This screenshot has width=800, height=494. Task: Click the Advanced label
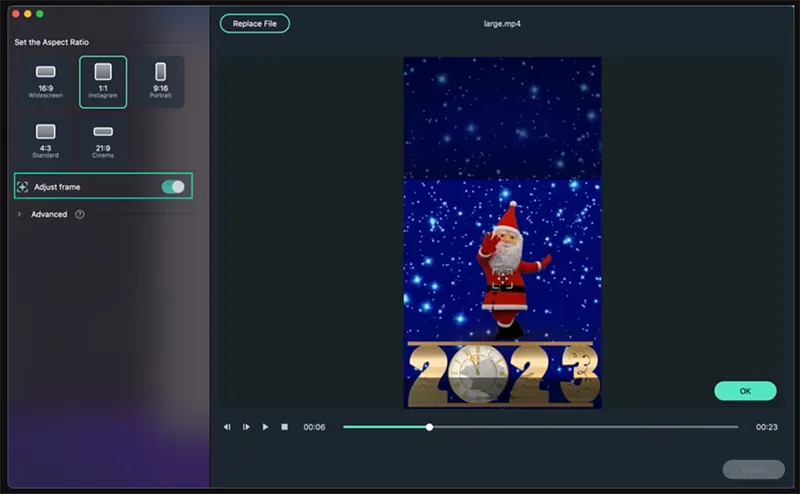pyautogui.click(x=49, y=214)
